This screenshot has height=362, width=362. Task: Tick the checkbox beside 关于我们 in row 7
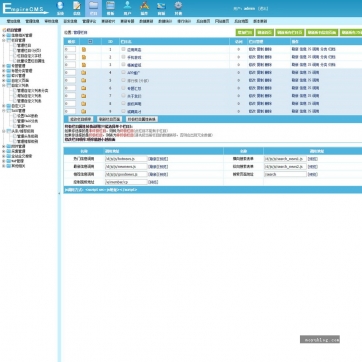[123, 95]
